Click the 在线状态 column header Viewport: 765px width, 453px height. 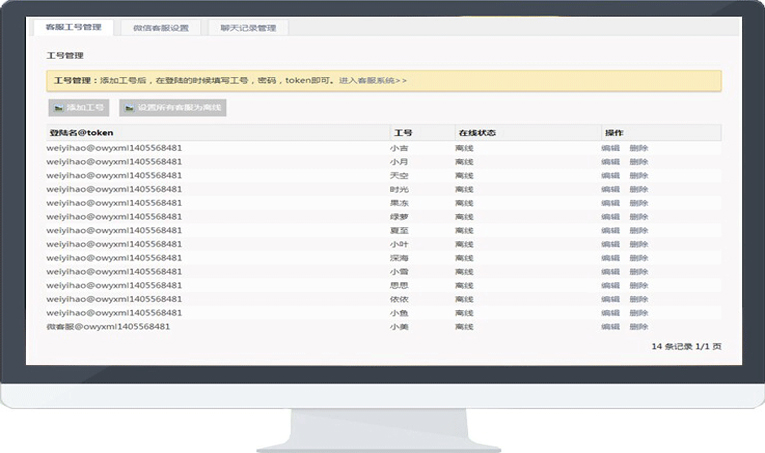point(477,133)
